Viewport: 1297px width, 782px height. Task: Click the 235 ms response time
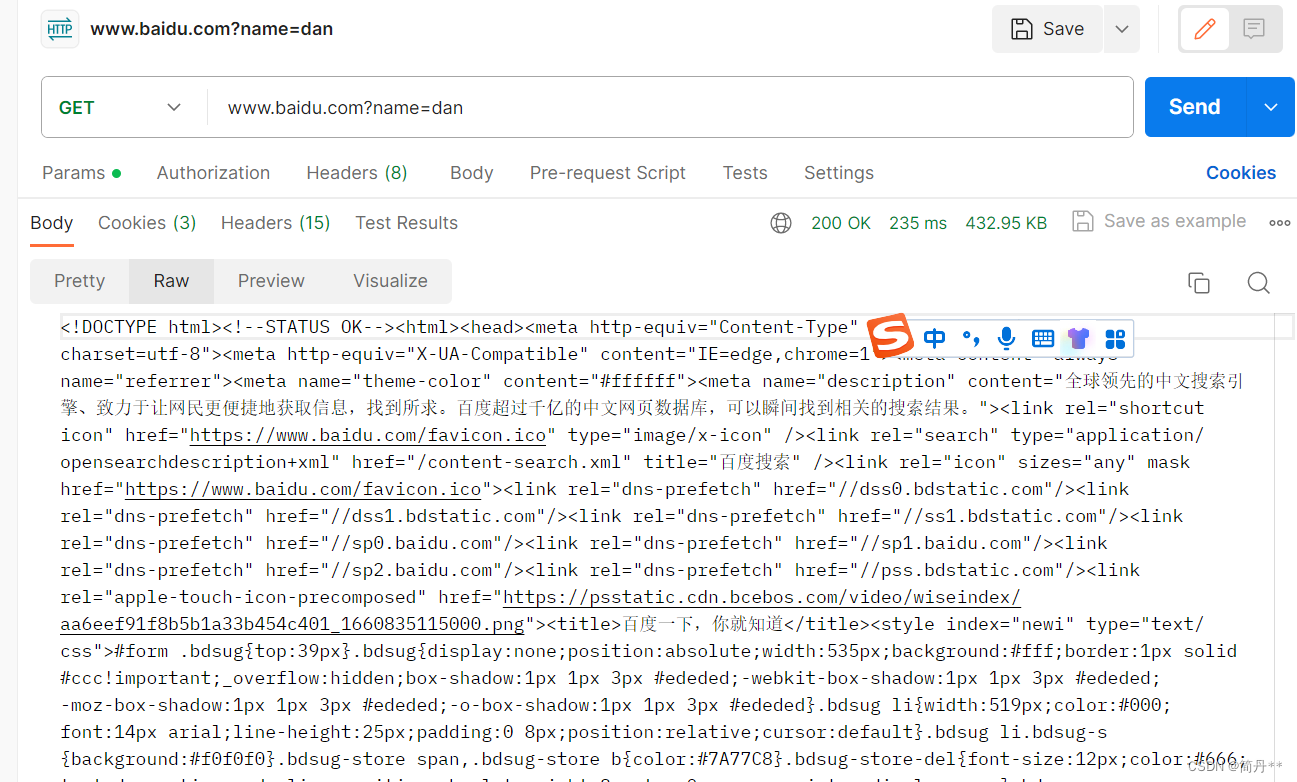pyautogui.click(x=918, y=223)
